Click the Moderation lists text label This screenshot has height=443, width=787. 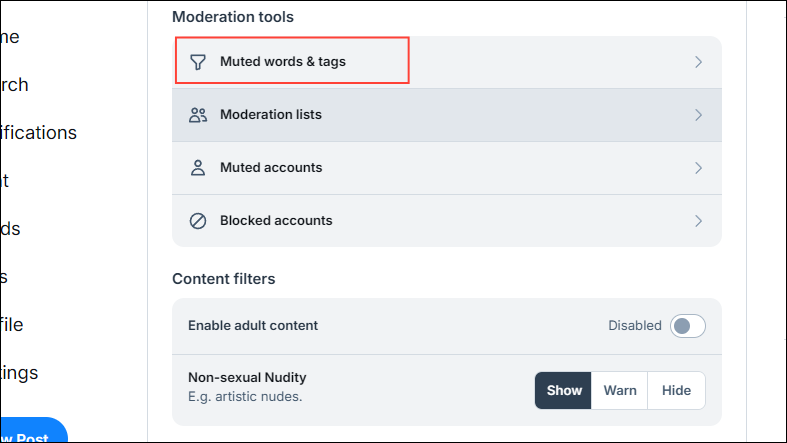(271, 115)
